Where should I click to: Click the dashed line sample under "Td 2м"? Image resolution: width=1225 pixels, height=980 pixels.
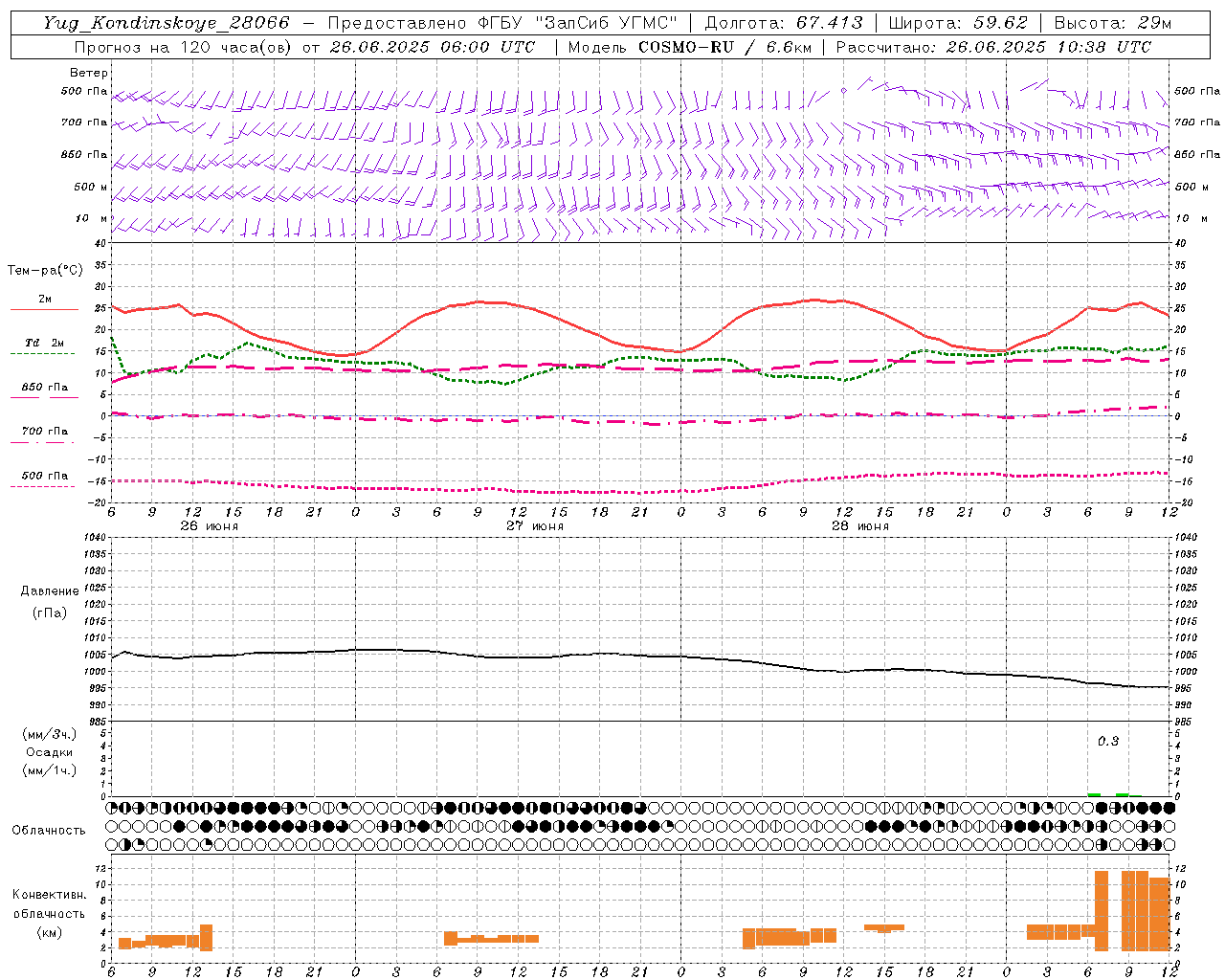(x=44, y=353)
